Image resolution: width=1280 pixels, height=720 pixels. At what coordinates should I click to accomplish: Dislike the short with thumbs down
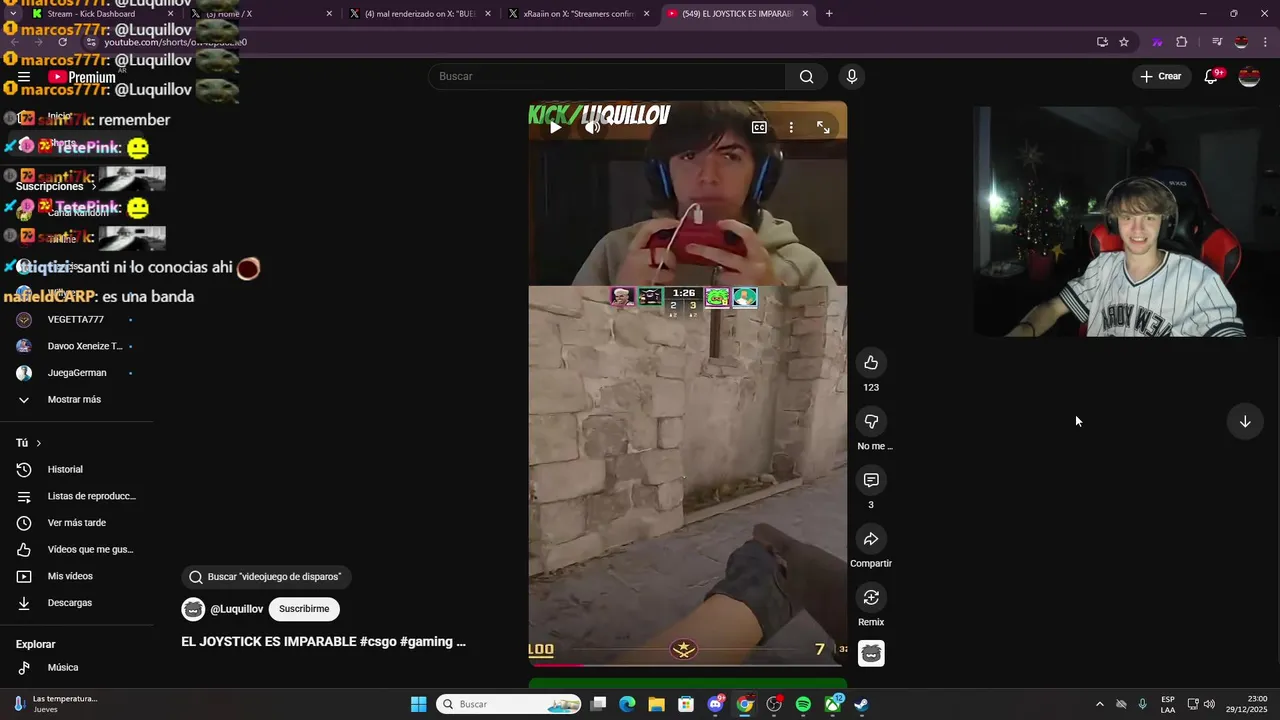coord(871,422)
